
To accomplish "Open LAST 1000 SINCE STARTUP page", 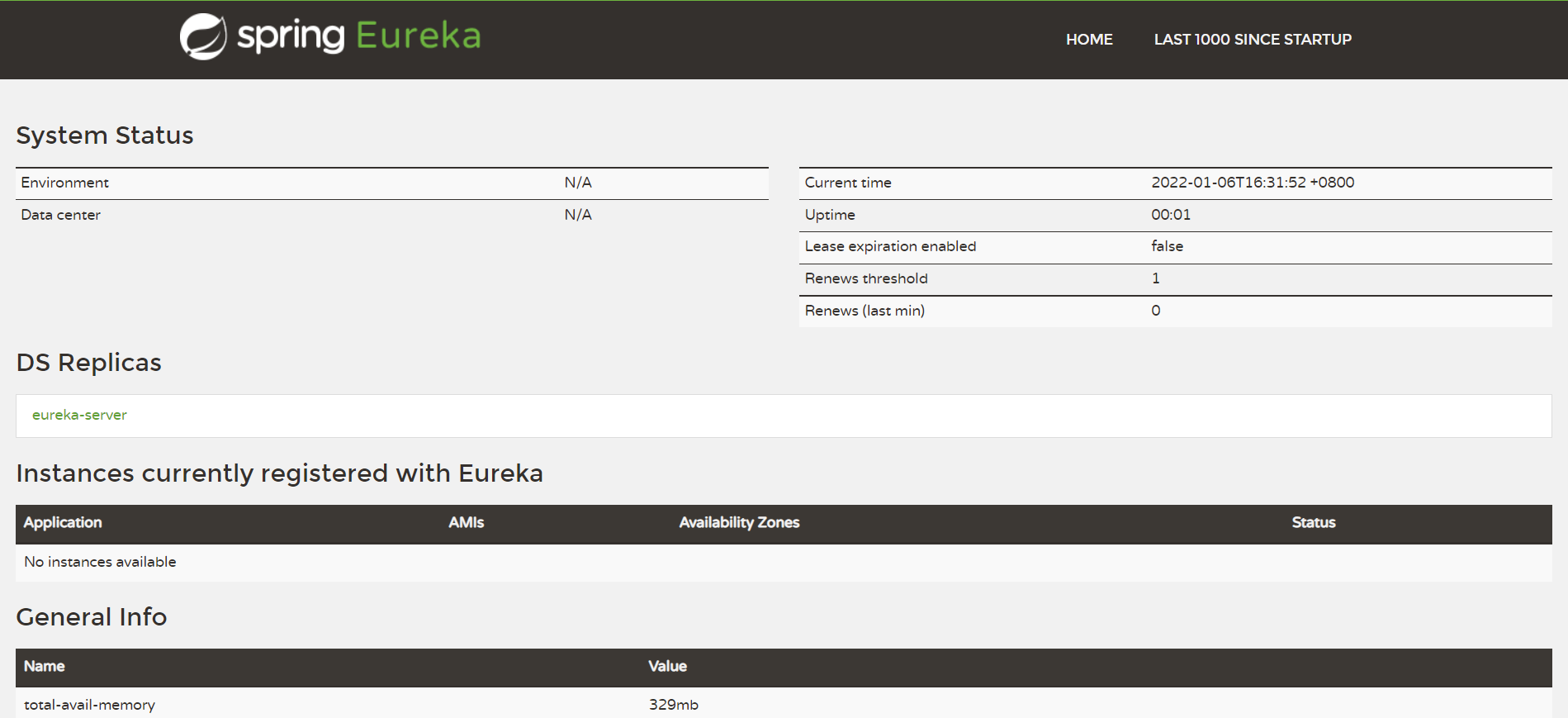I will 1253,40.
